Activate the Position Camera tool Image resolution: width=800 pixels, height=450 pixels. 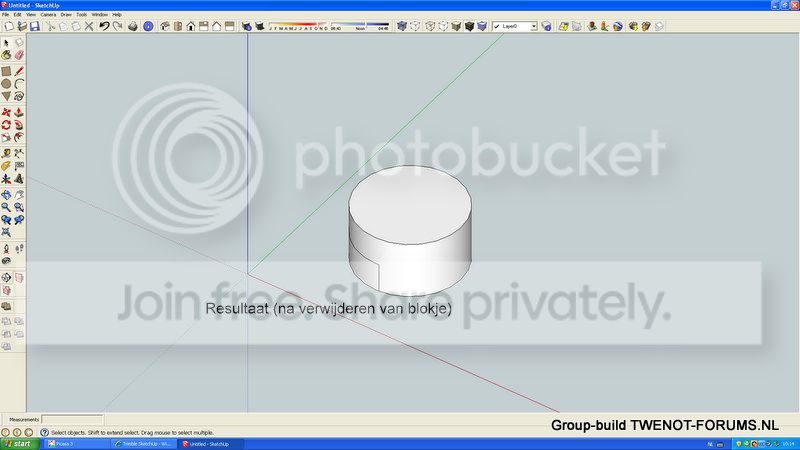click(x=6, y=248)
